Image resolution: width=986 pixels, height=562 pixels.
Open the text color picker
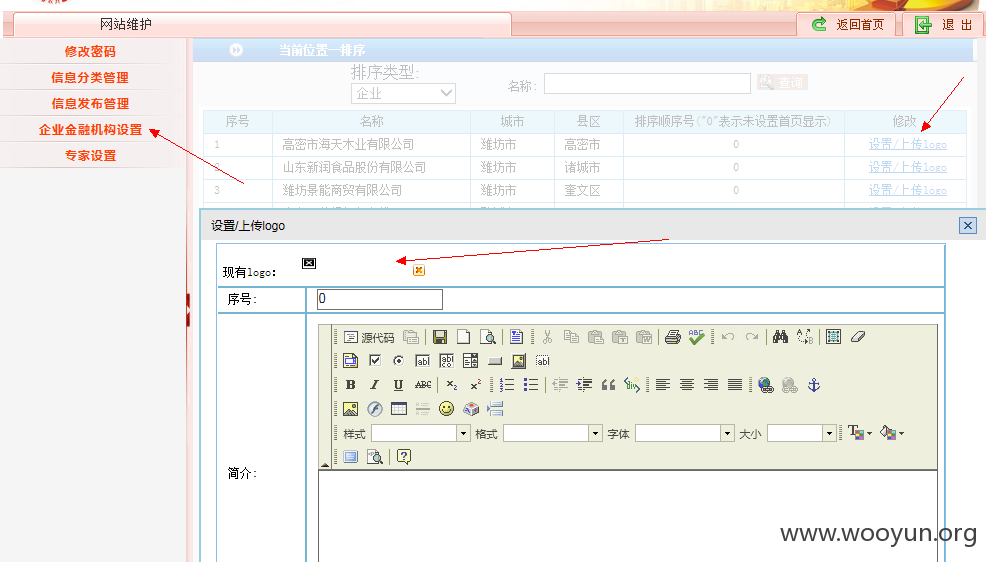click(860, 433)
